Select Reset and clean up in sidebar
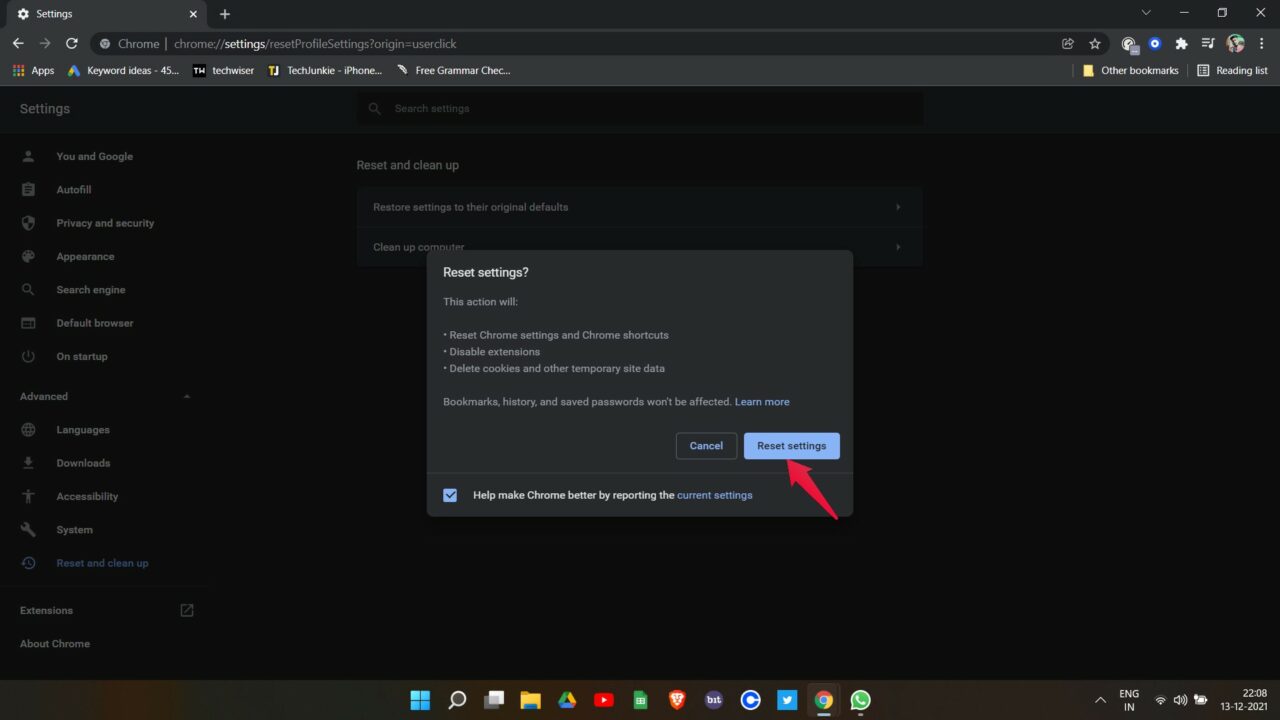The image size is (1280, 720). coord(102,563)
